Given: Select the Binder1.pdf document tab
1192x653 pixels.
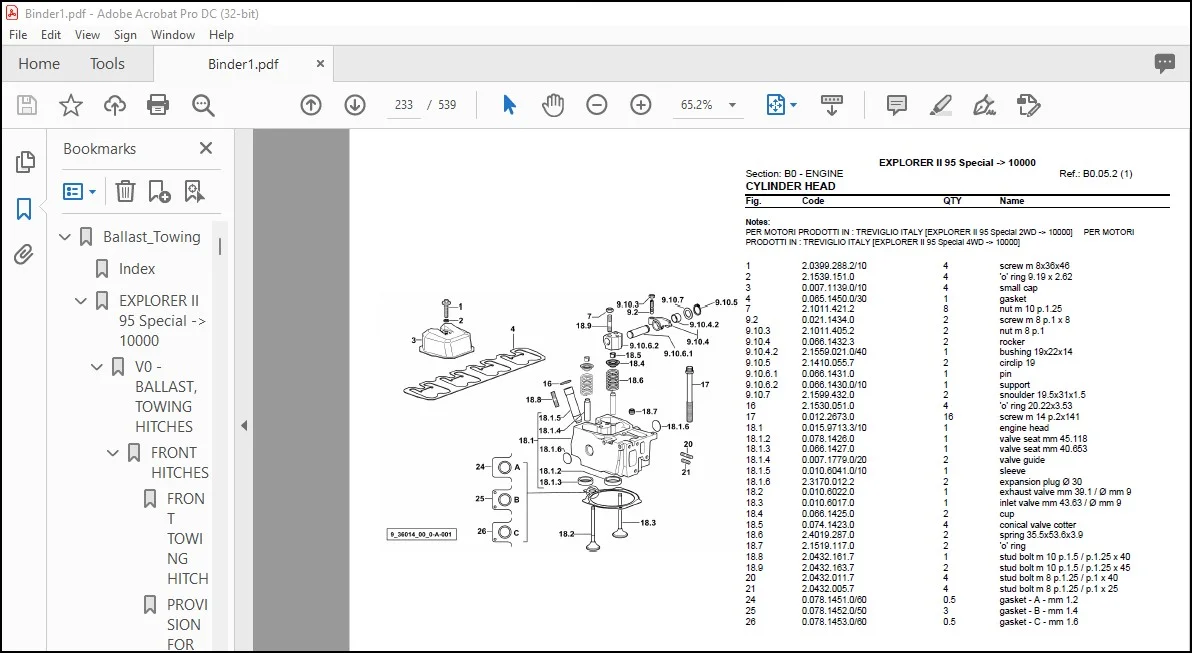Looking at the screenshot, I should (243, 65).
